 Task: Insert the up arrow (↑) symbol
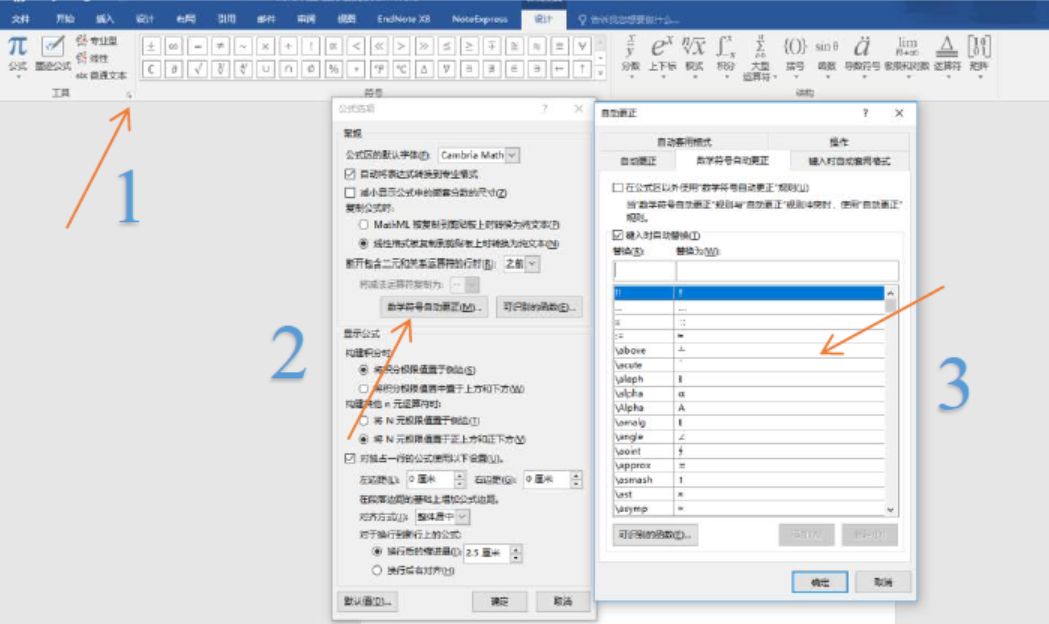(x=583, y=69)
